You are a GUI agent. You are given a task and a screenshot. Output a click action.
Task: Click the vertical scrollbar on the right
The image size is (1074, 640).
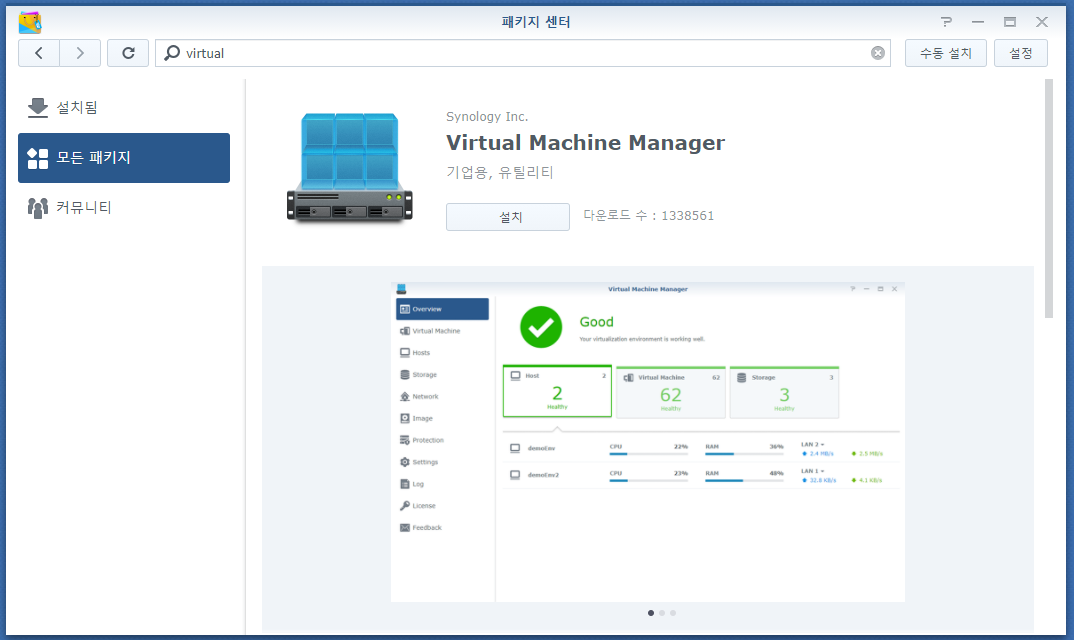click(x=1049, y=199)
